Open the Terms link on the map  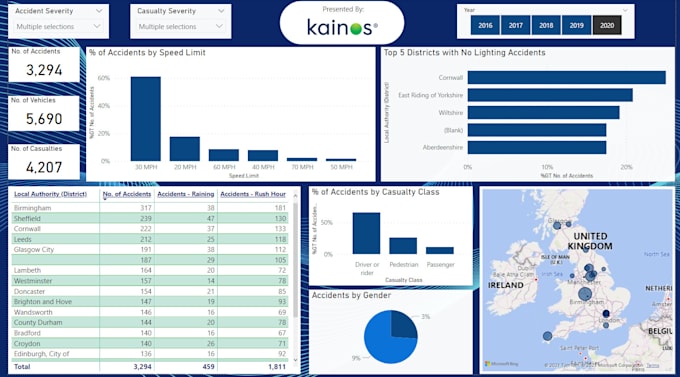(x=652, y=366)
